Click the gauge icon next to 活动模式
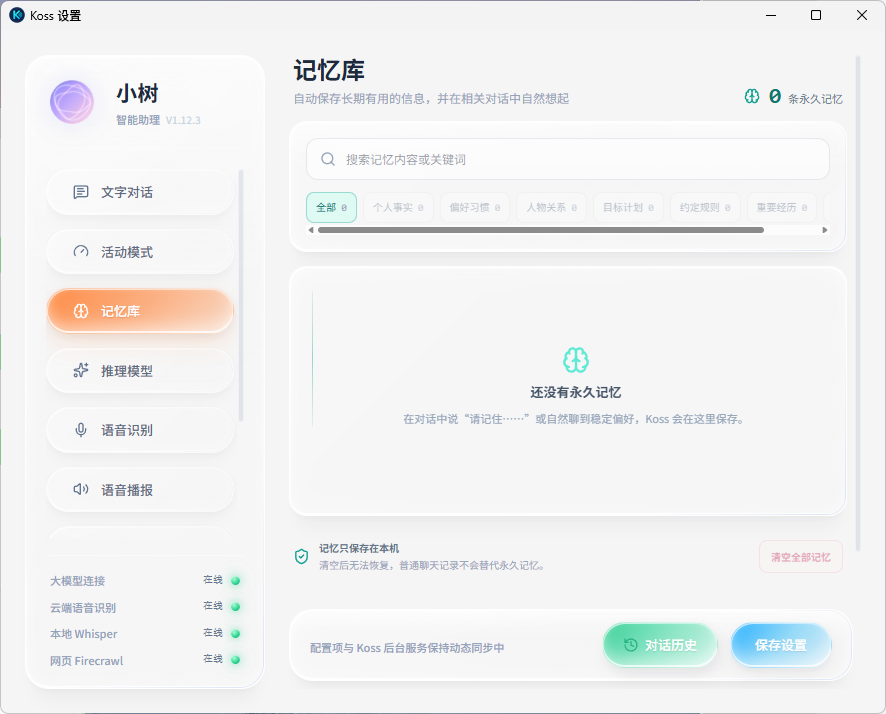This screenshot has height=714, width=886. 81,252
